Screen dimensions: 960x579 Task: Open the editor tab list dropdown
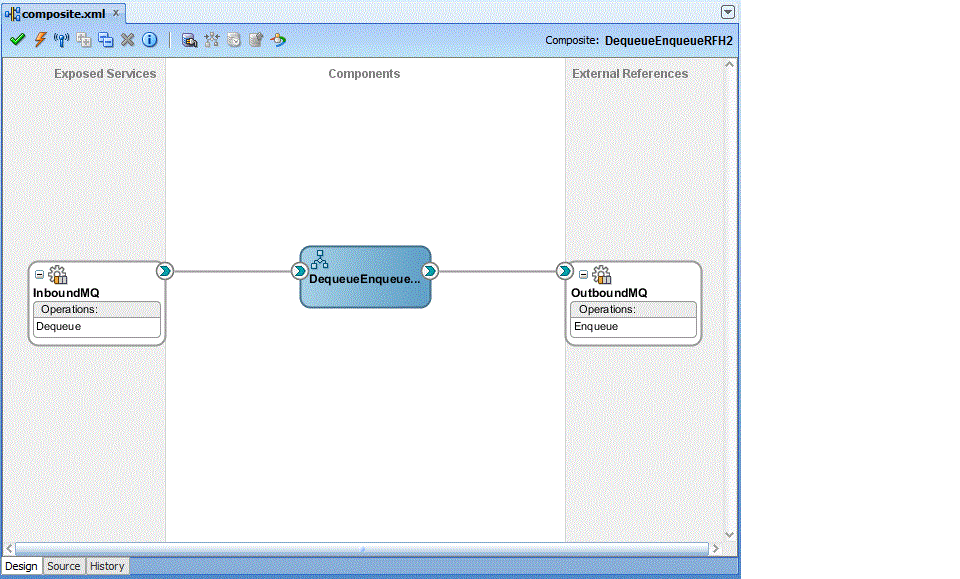[728, 12]
